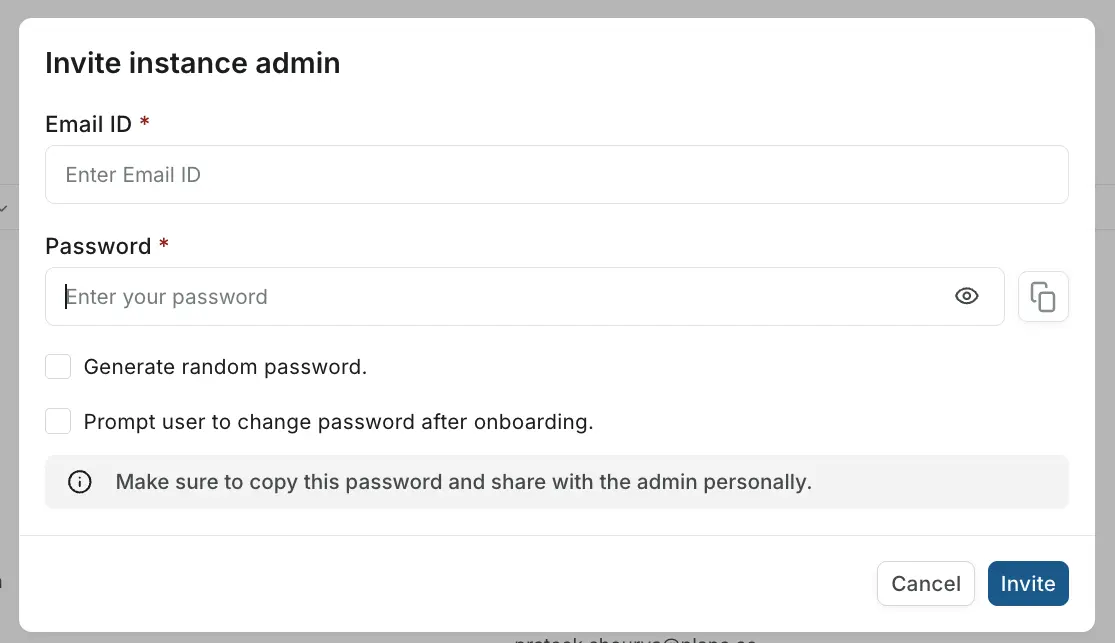Send the invitation with the Invite button
Screen dimensions: 1115x643
pyautogui.click(x=1028, y=583)
